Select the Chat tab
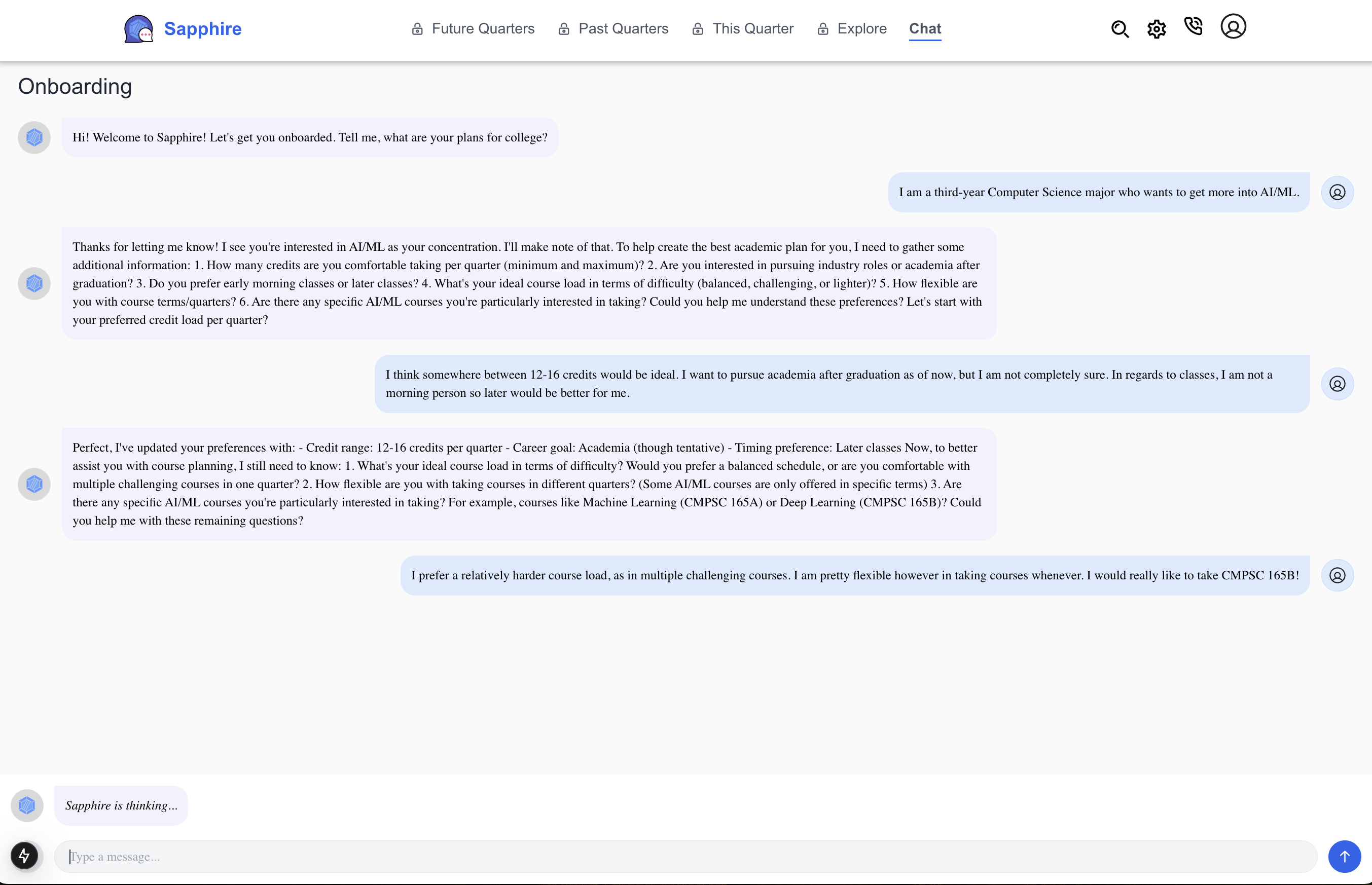Screen dimensions: 1372x885 point(925,29)
